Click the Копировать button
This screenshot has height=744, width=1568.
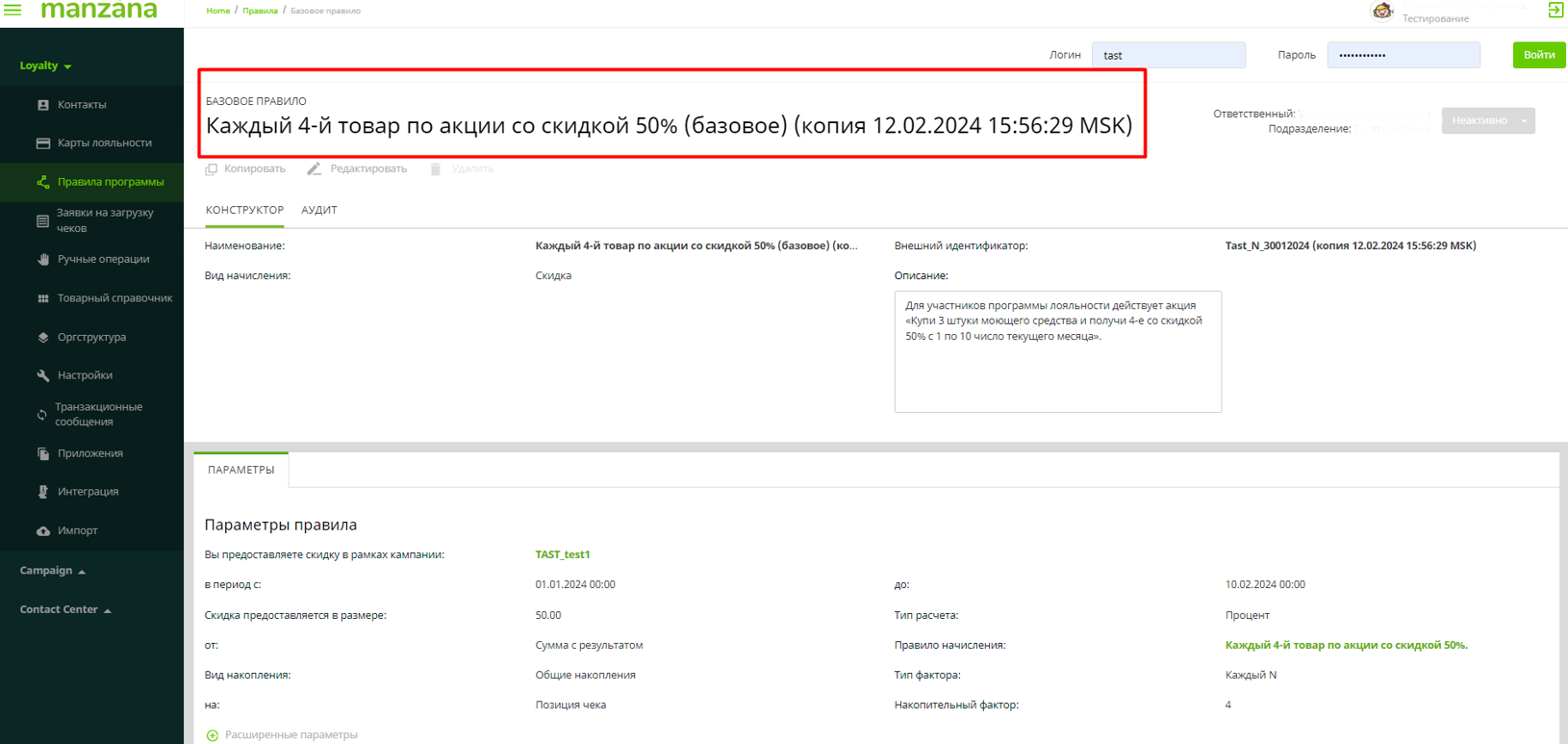(246, 169)
